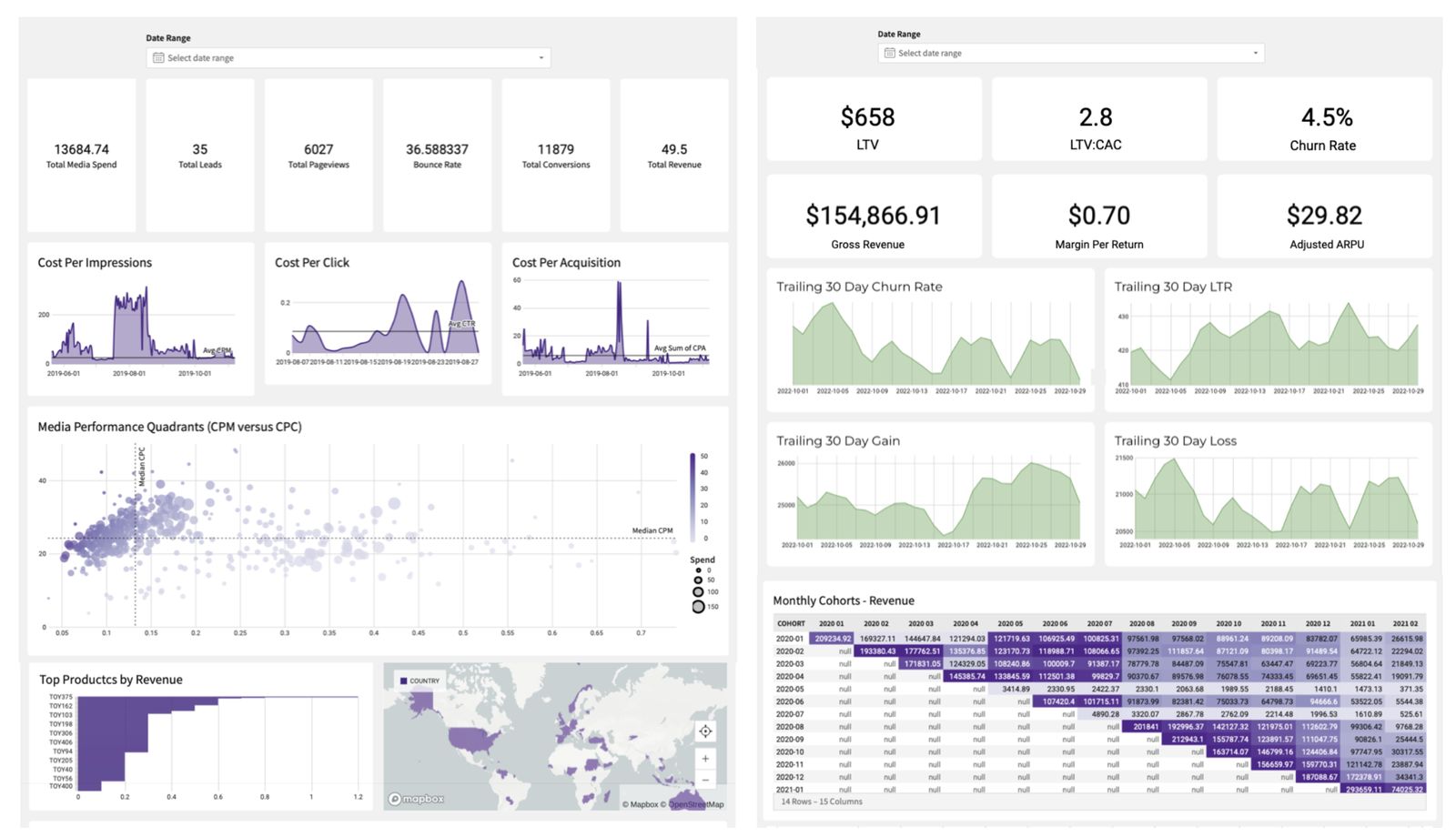Click the Spend 150 size legend circle
Image resolution: width=1456 pixels, height=837 pixels.
698,607
